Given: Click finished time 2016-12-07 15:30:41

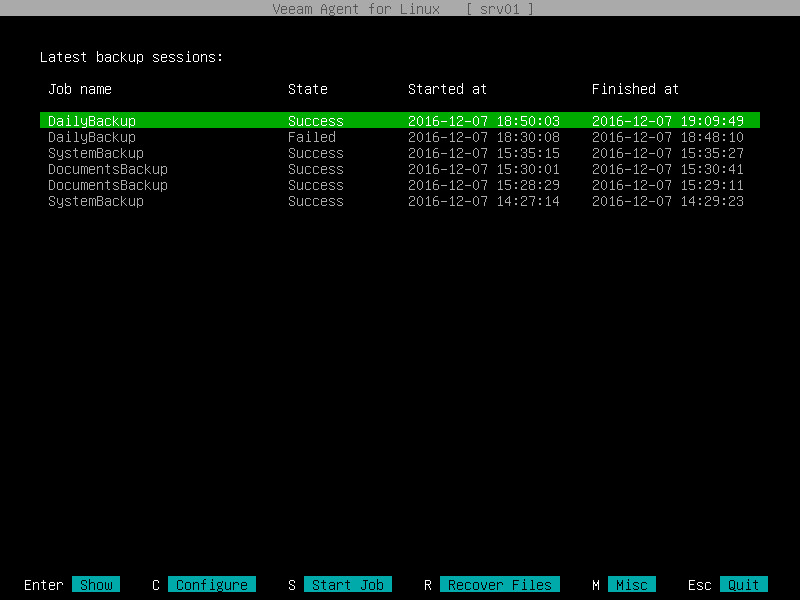Looking at the screenshot, I should pyautogui.click(x=668, y=169).
